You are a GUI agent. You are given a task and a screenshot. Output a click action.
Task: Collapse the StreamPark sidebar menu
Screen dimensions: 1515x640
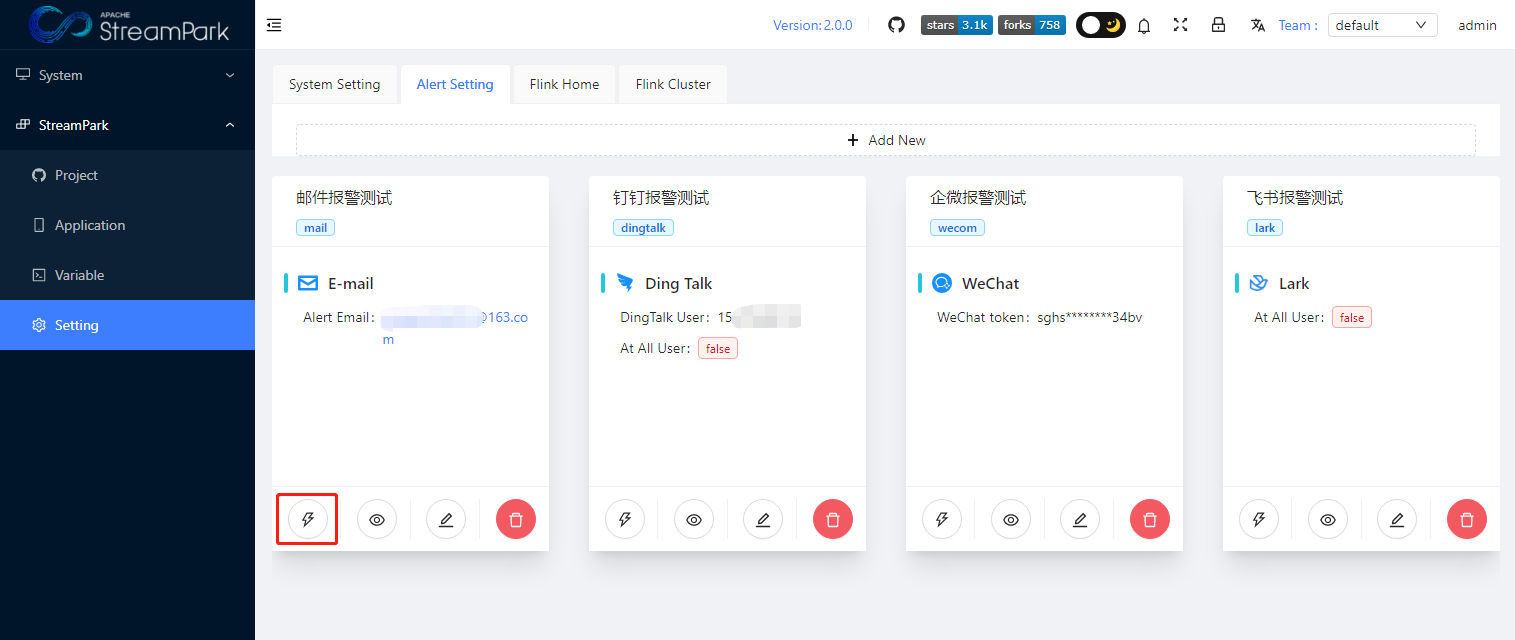tap(127, 125)
